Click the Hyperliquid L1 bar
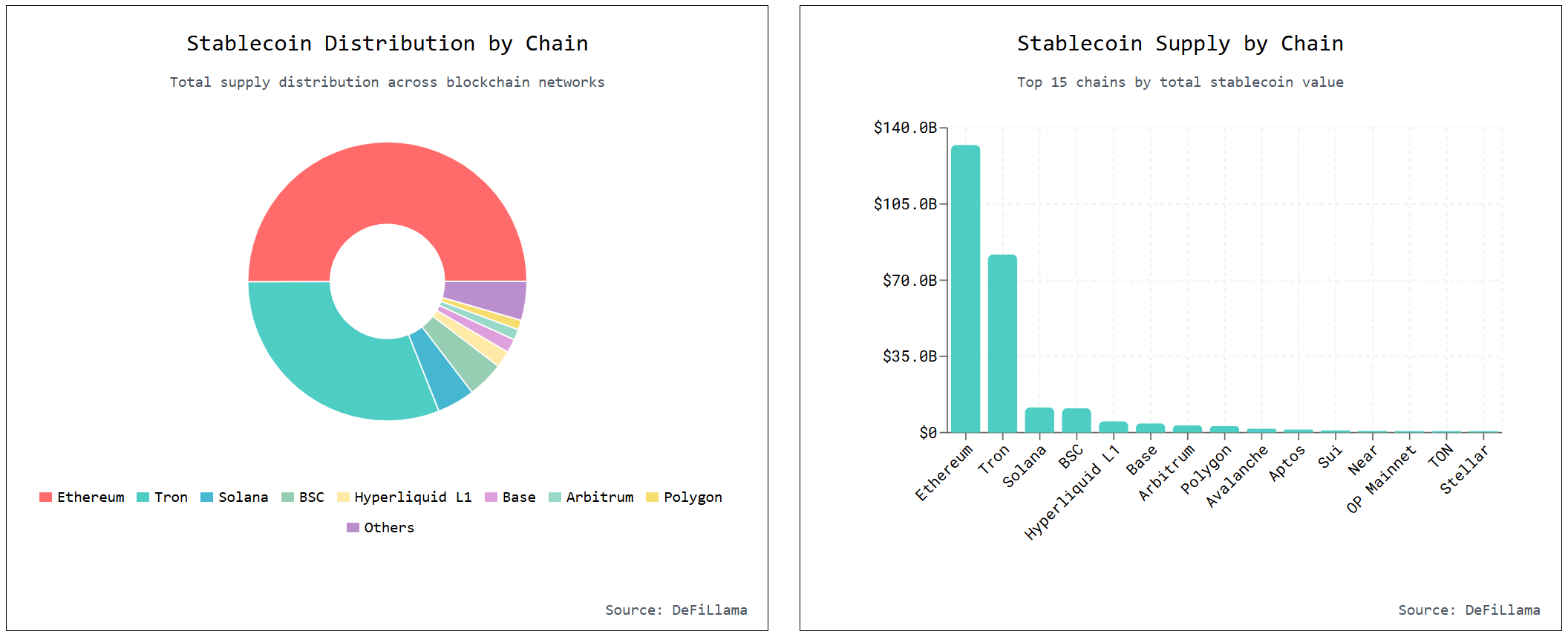 (x=1113, y=427)
